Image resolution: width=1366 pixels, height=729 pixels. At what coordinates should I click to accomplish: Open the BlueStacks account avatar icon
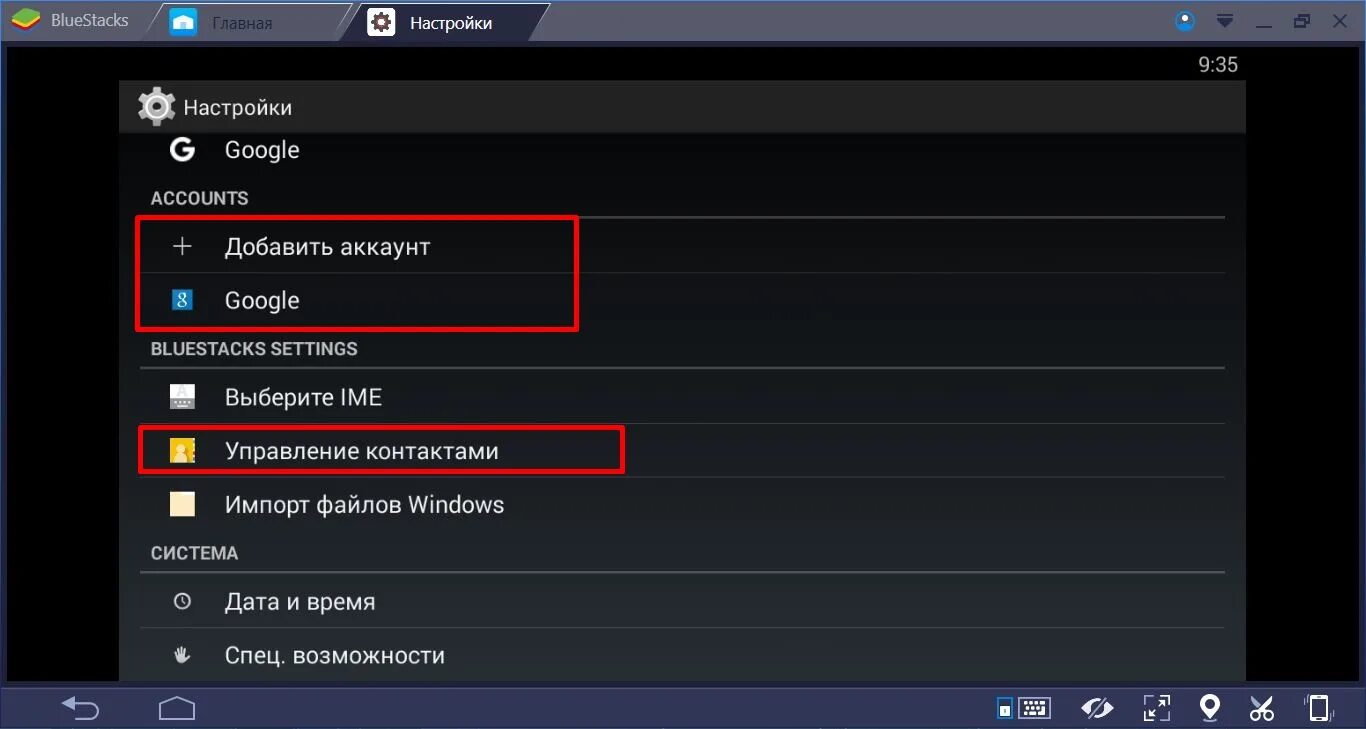[1186, 21]
